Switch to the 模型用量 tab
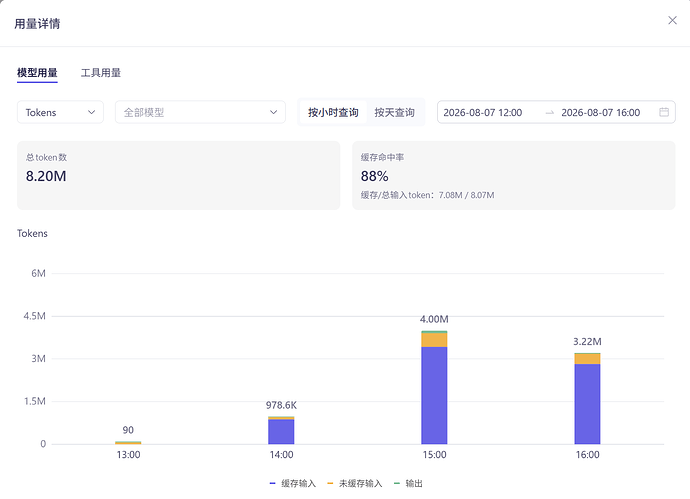 [x=37, y=73]
